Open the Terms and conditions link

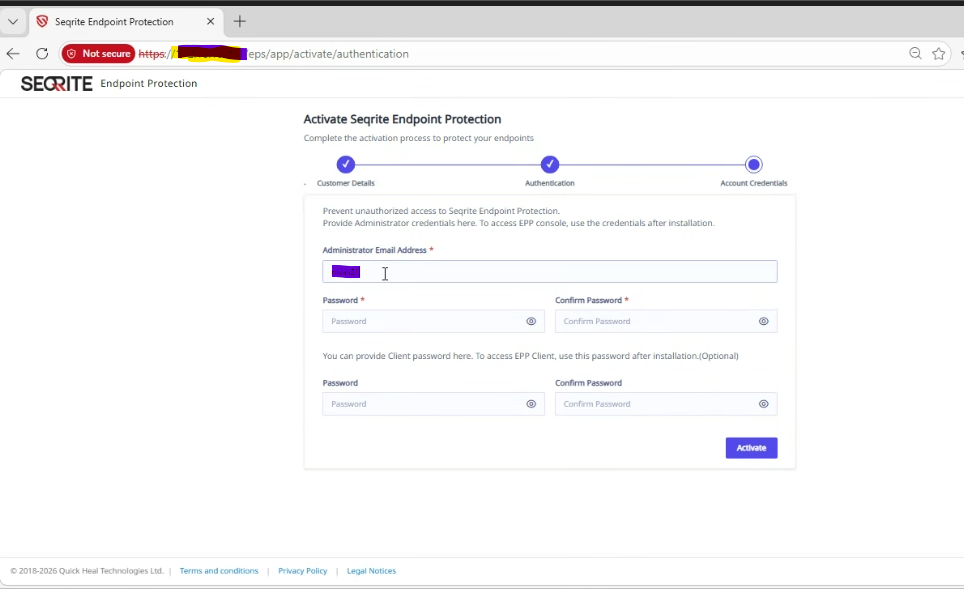click(219, 570)
